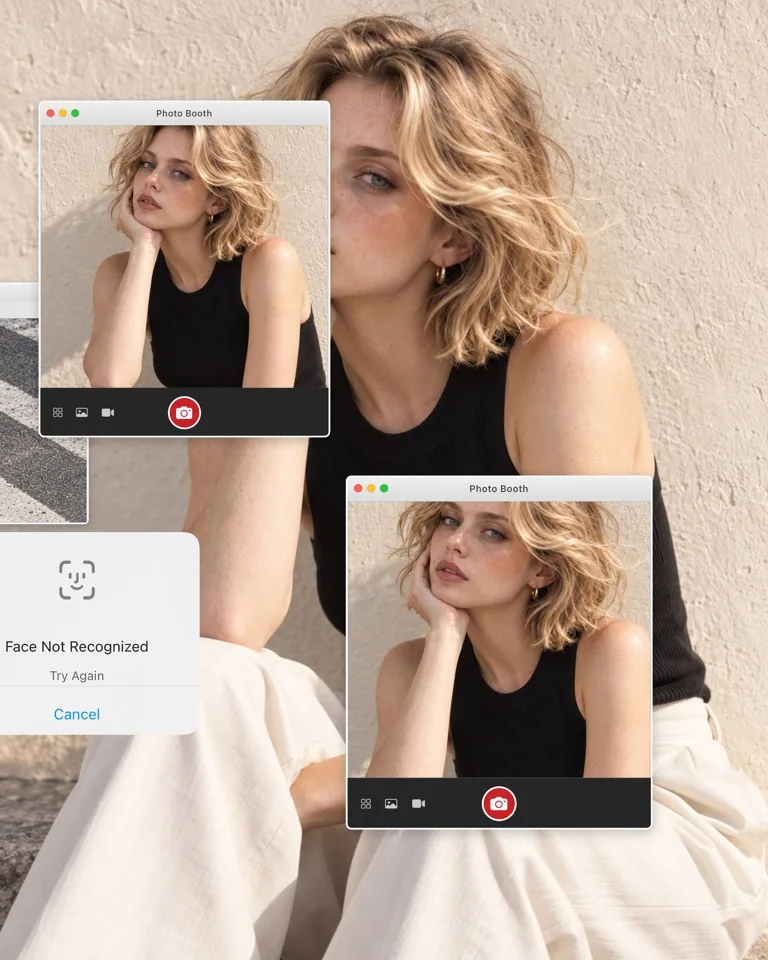Switch to video mode in upper Photo Booth
The image size is (768, 960).
(108, 413)
